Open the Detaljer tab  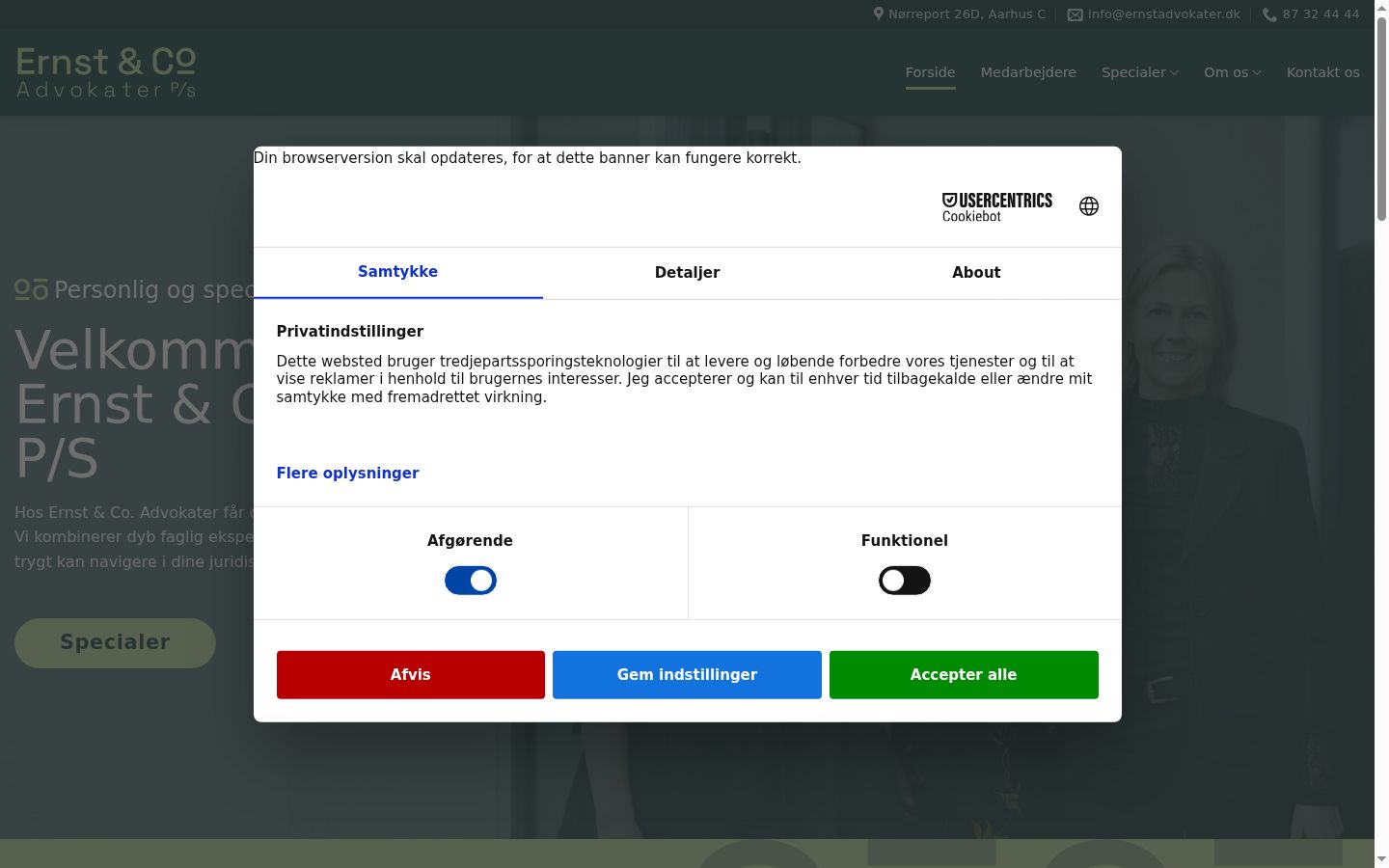pos(688,273)
